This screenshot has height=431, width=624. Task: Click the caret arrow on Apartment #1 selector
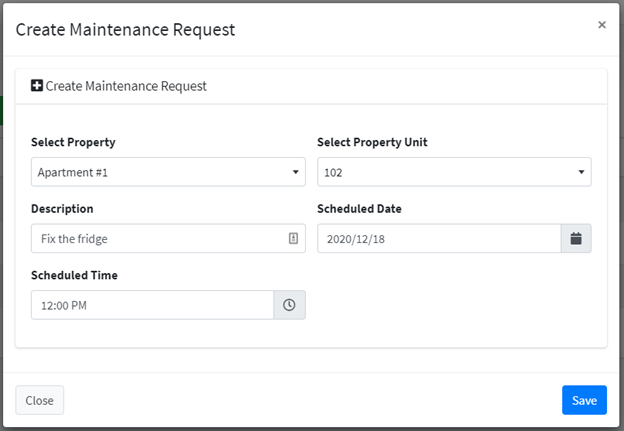296,172
